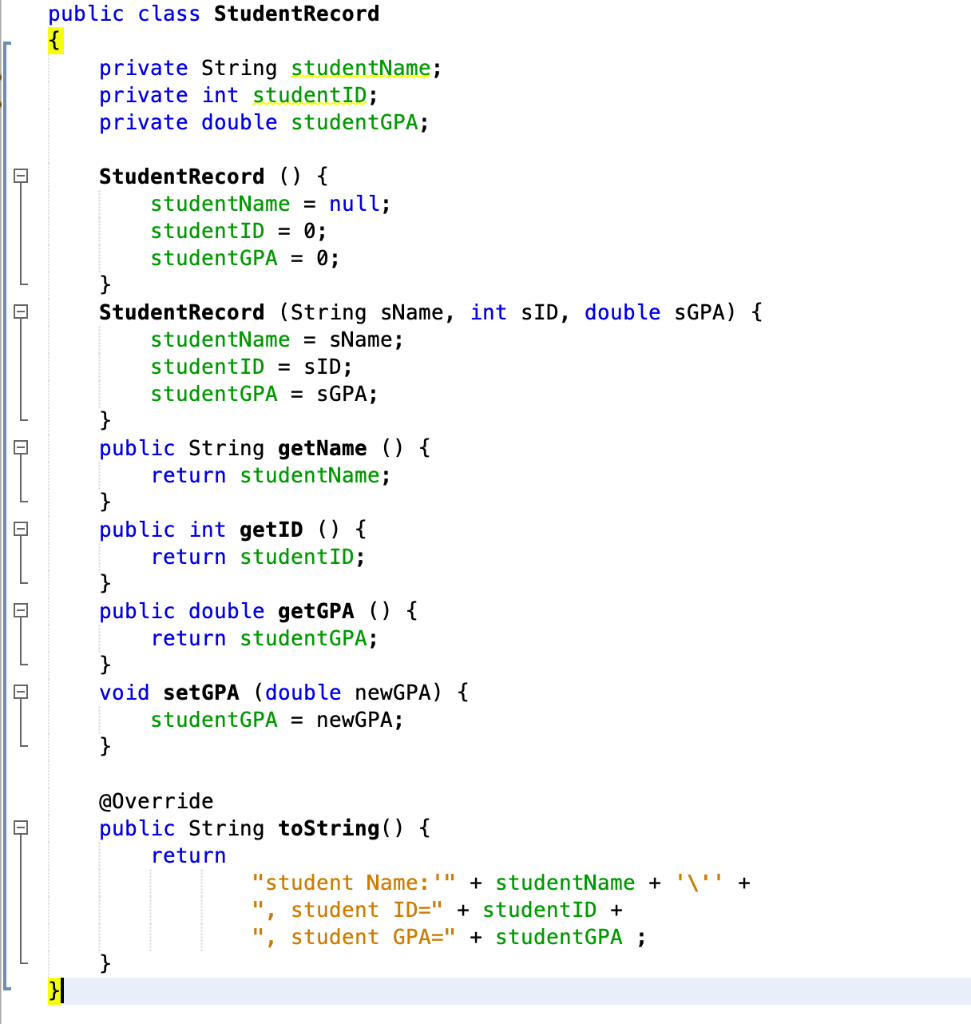Click the highlighted opening brace of the class

54,41
